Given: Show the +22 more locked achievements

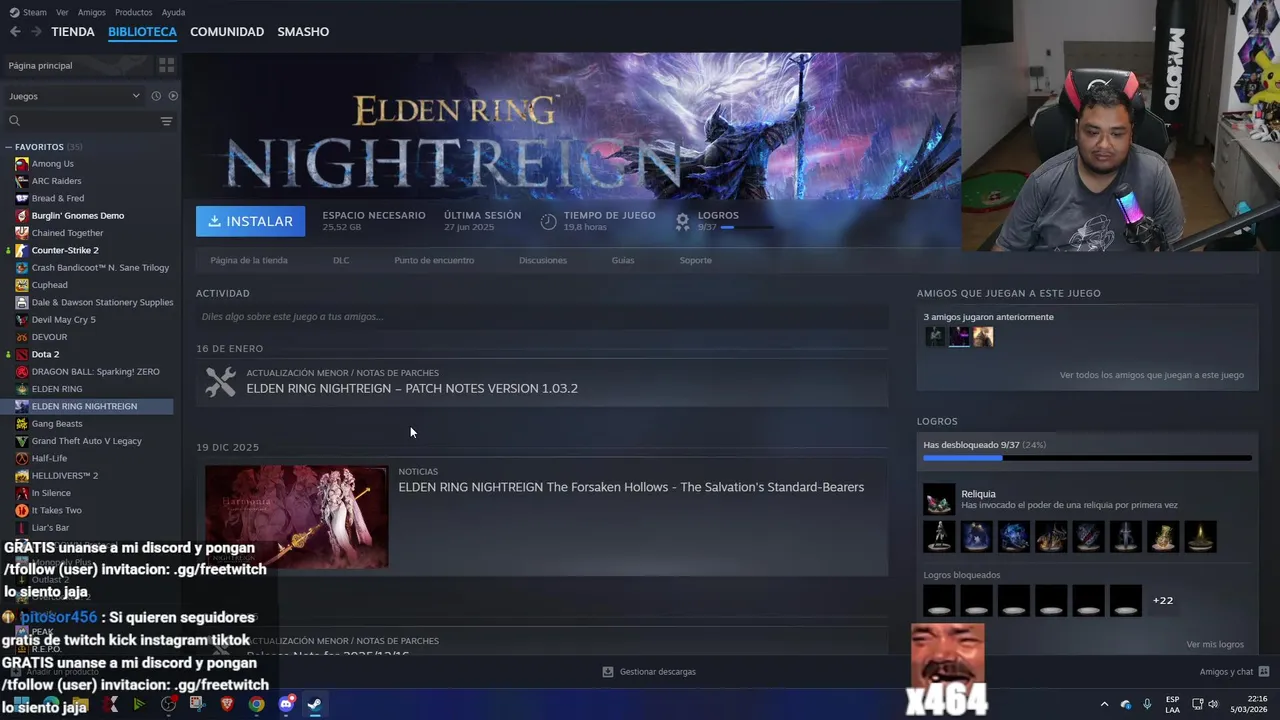Looking at the screenshot, I should (1163, 600).
